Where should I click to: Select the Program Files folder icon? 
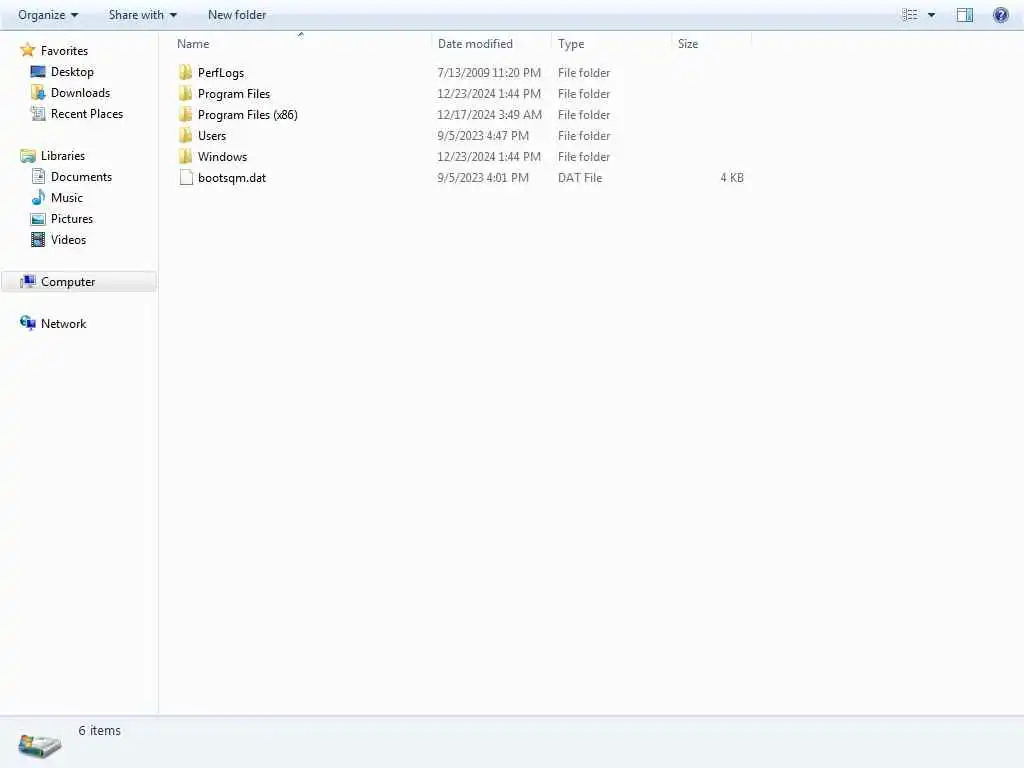click(x=185, y=93)
